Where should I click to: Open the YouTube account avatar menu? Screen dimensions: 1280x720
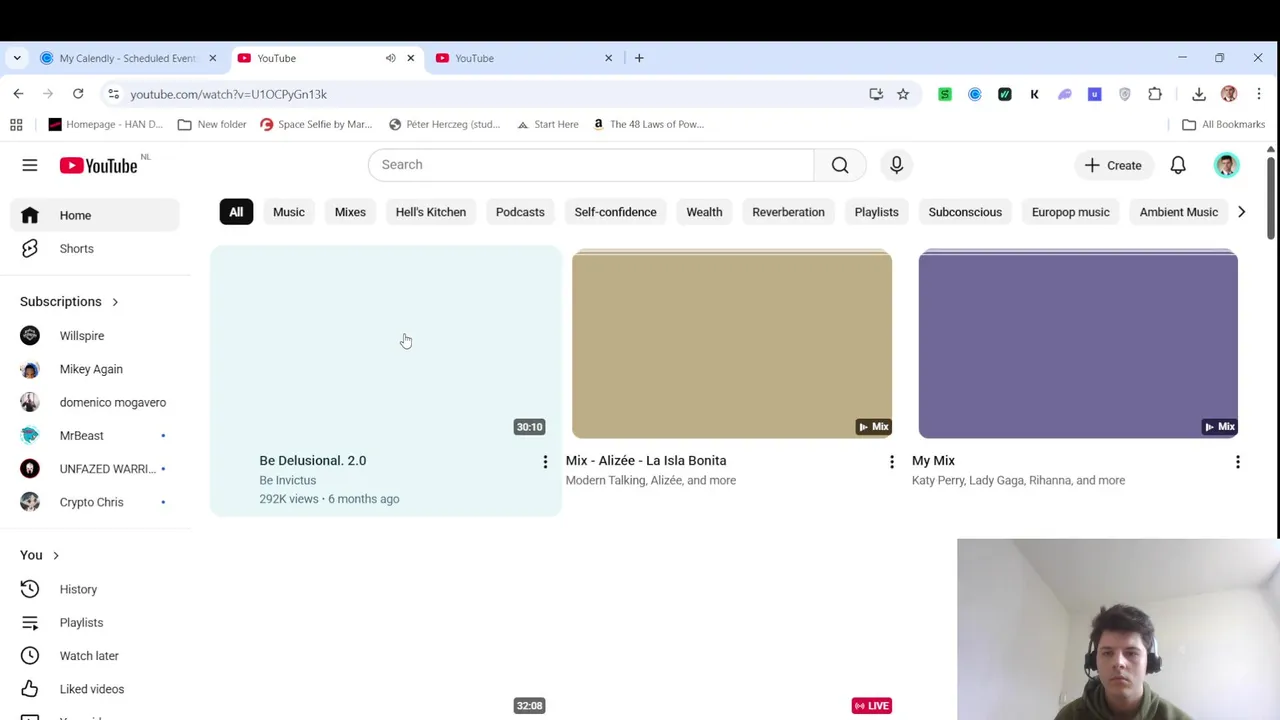[1227, 165]
